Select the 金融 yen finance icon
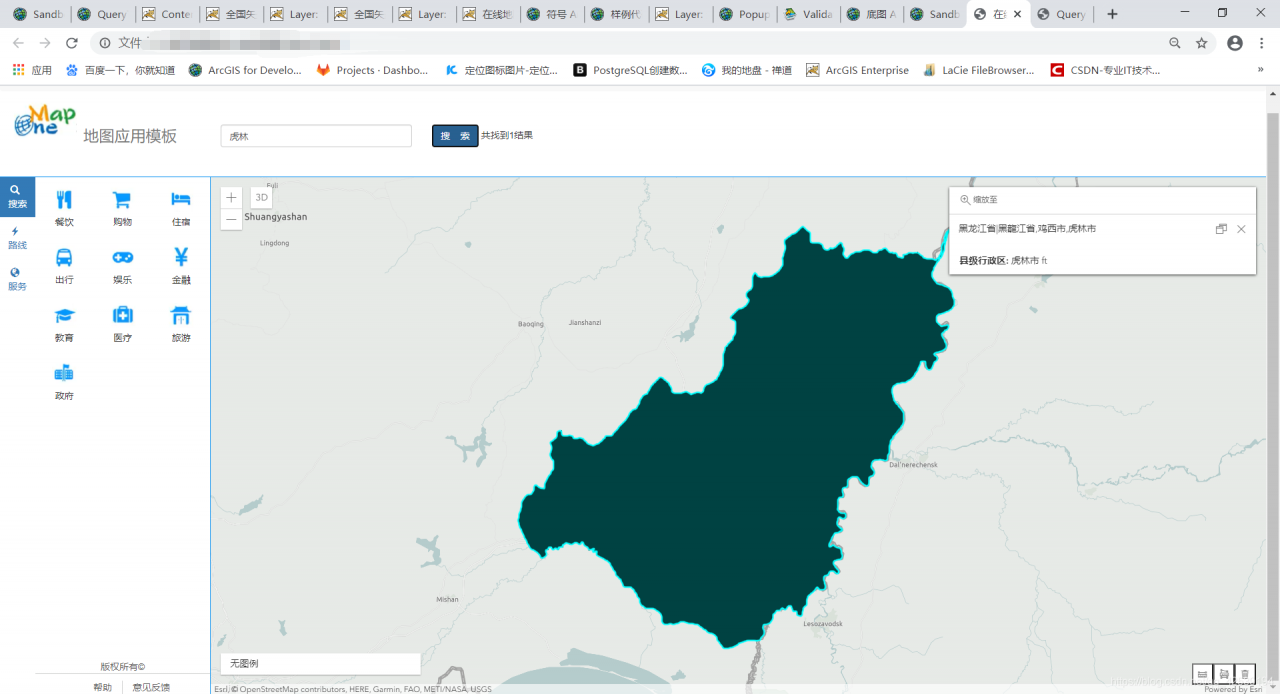 pyautogui.click(x=180, y=257)
